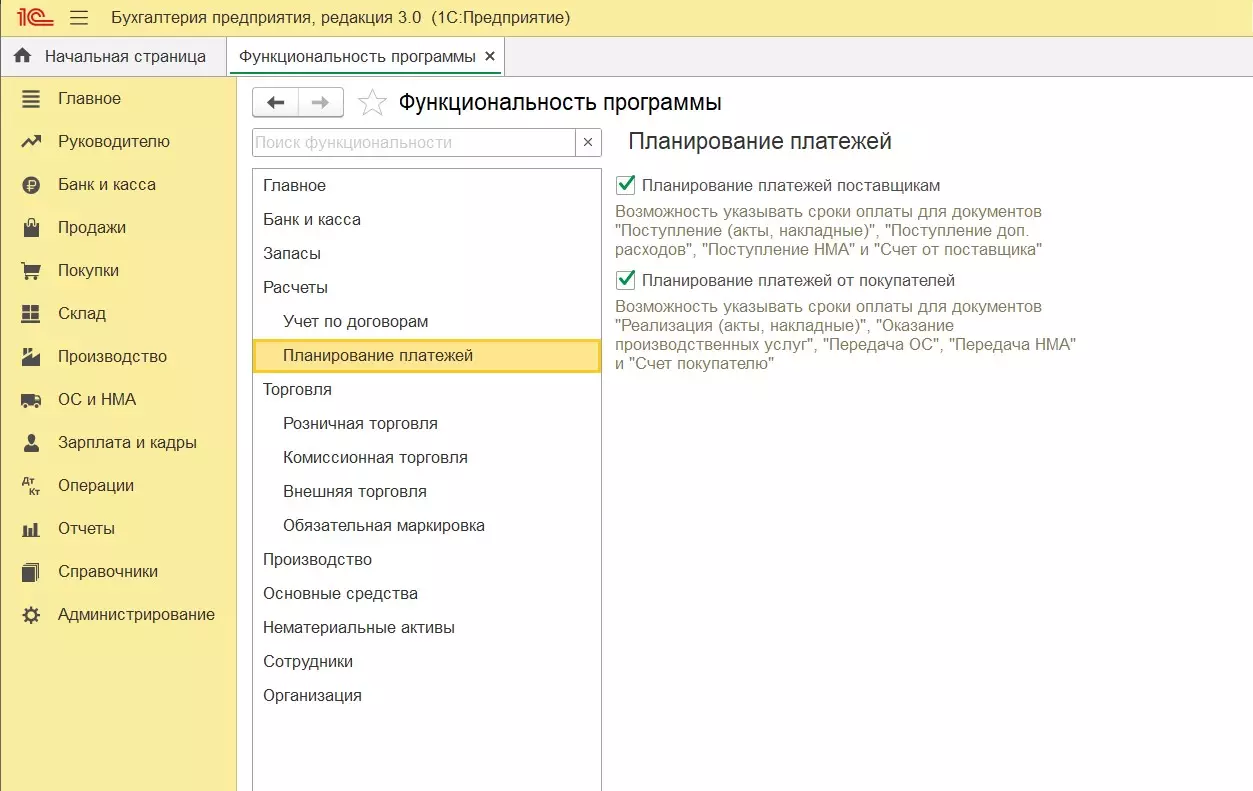
Task: Open Производство in the left sidebar
Action: (118, 356)
